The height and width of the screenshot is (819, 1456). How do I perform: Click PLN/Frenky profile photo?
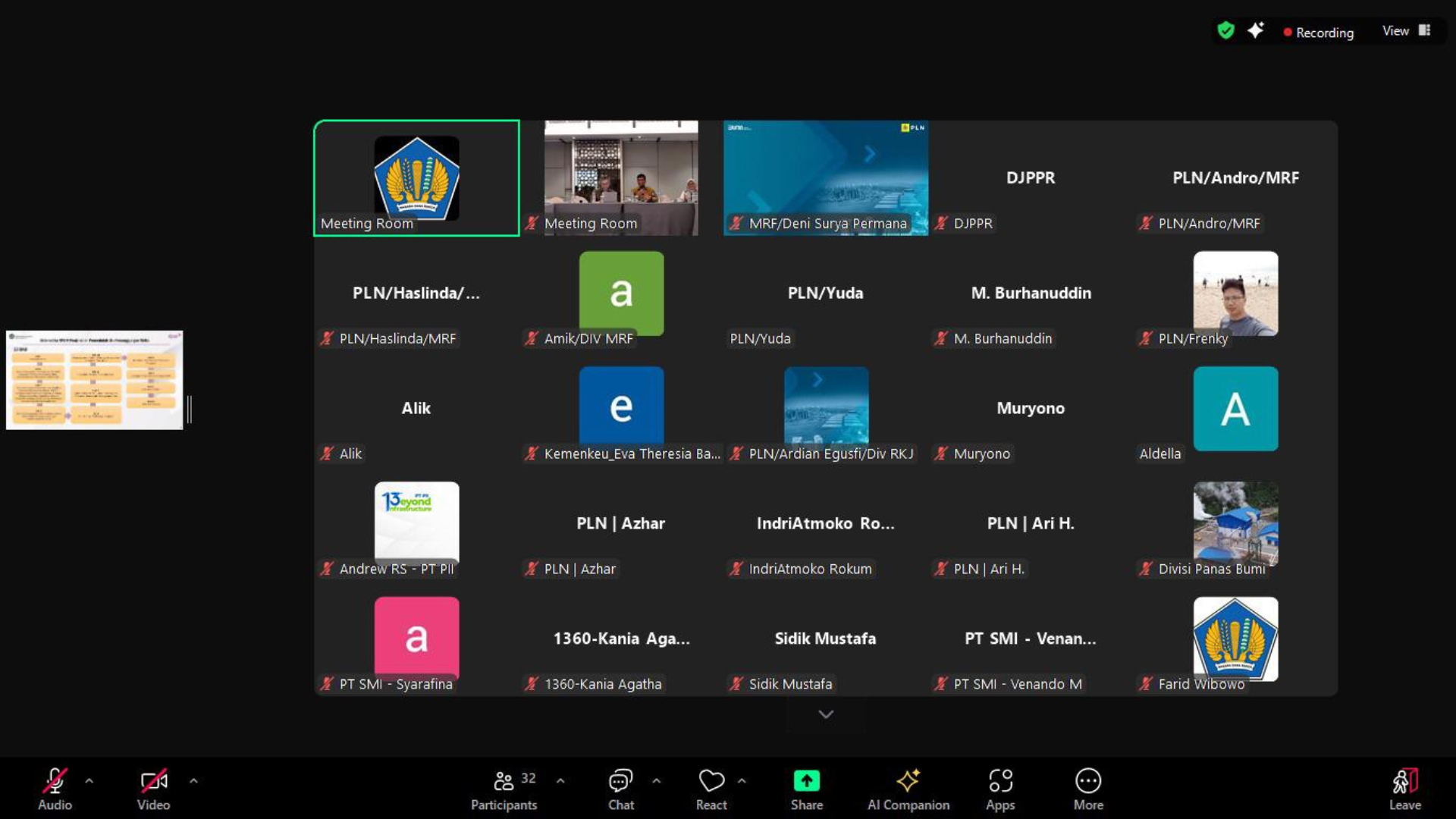click(x=1235, y=293)
